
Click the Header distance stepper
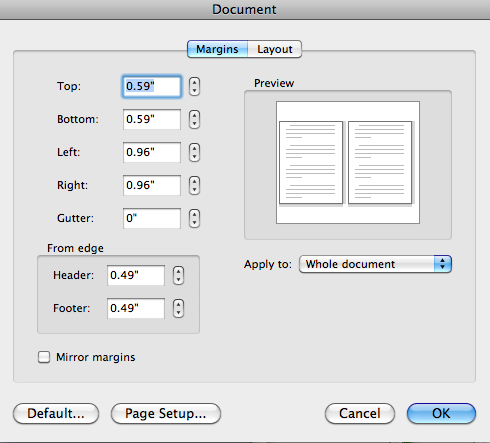pos(178,276)
